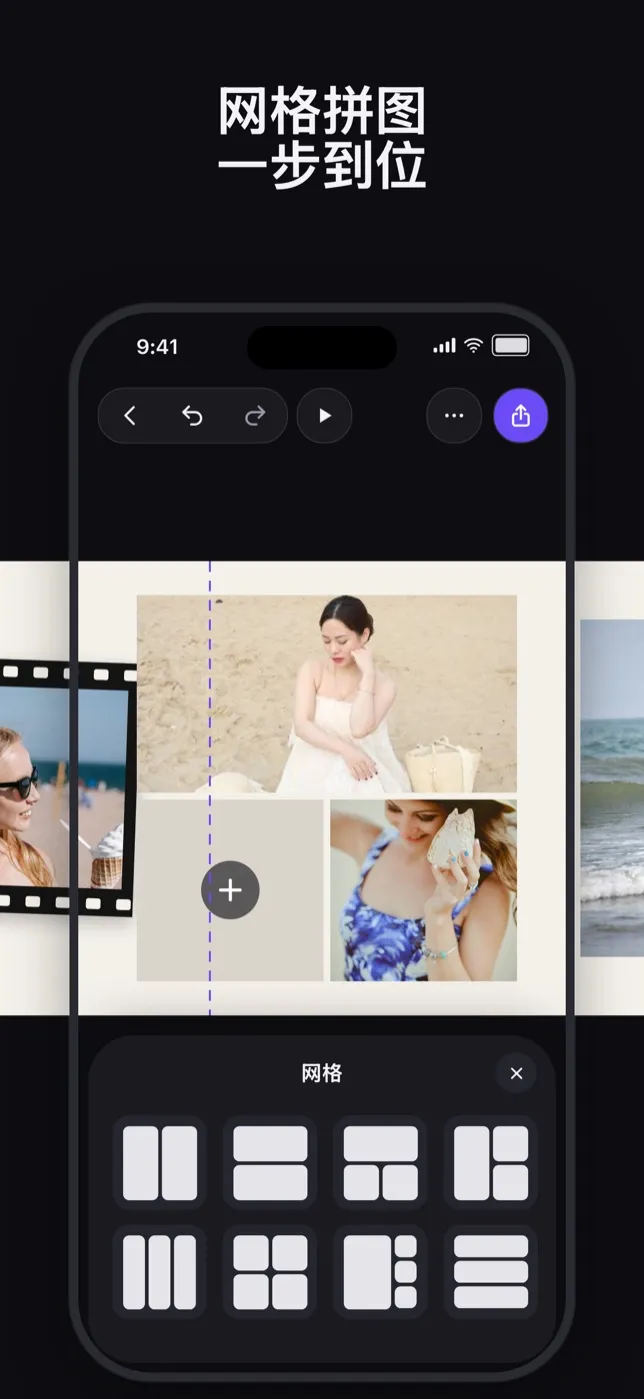Tap the ocean waves photo on the right

coord(612,788)
